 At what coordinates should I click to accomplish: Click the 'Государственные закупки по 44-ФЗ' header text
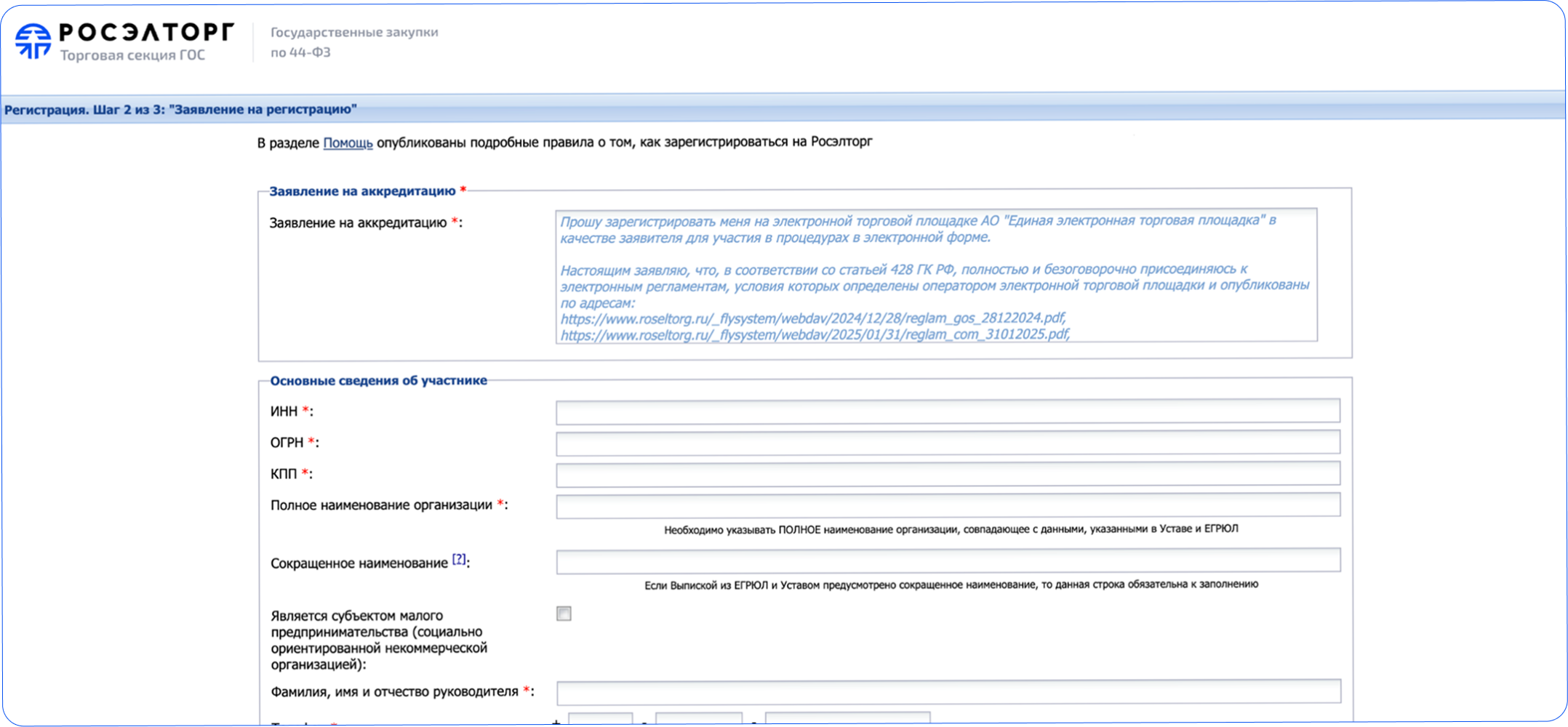click(x=354, y=42)
